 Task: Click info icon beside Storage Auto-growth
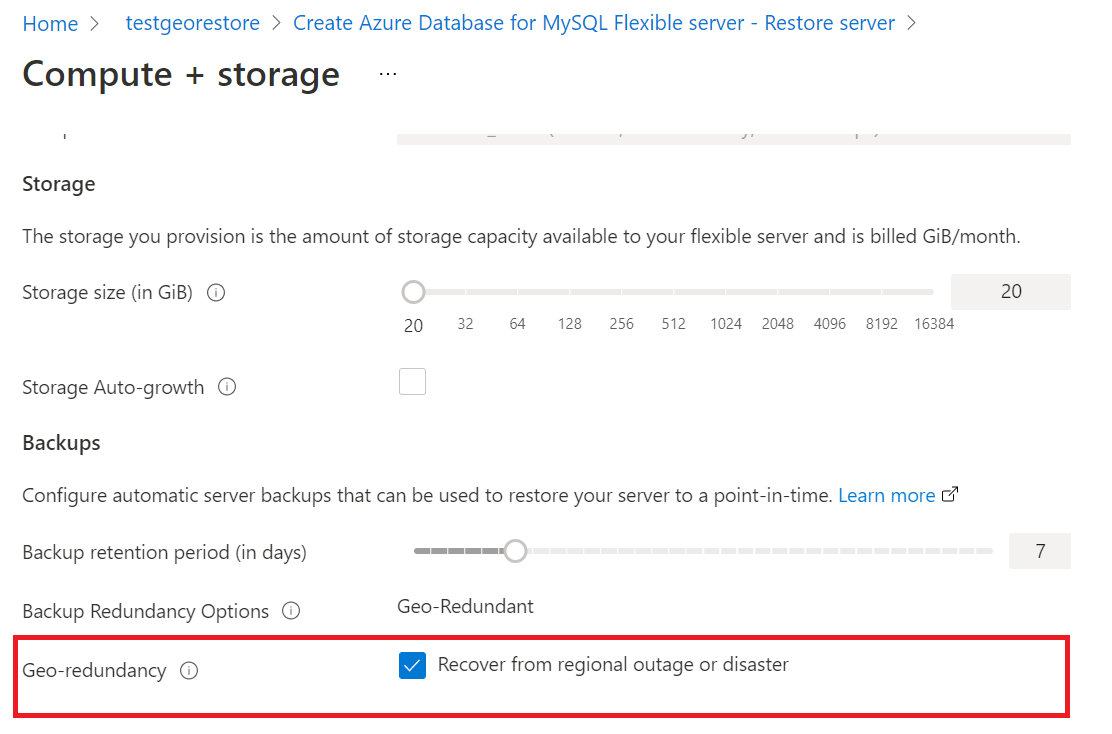click(x=227, y=387)
